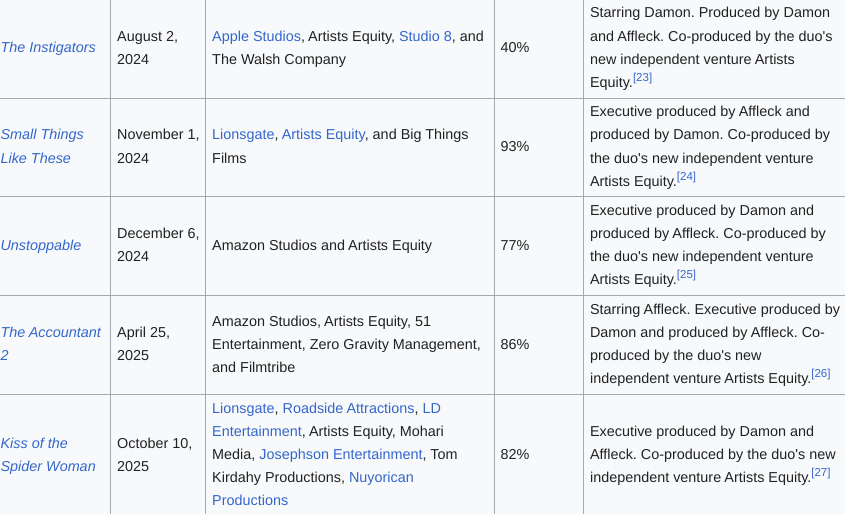845x514 pixels.
Task: Open The Instigators film link
Action: tap(48, 47)
